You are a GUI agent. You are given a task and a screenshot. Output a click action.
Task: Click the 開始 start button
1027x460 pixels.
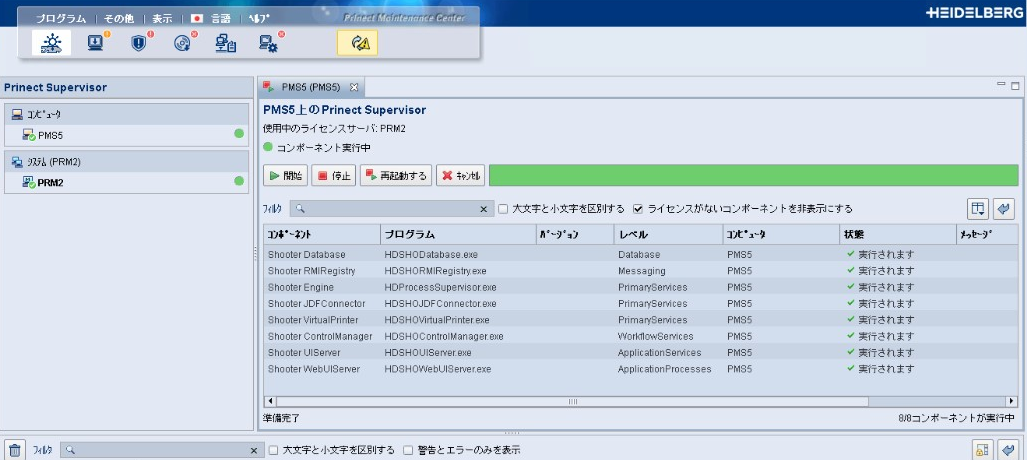pyautogui.click(x=286, y=176)
